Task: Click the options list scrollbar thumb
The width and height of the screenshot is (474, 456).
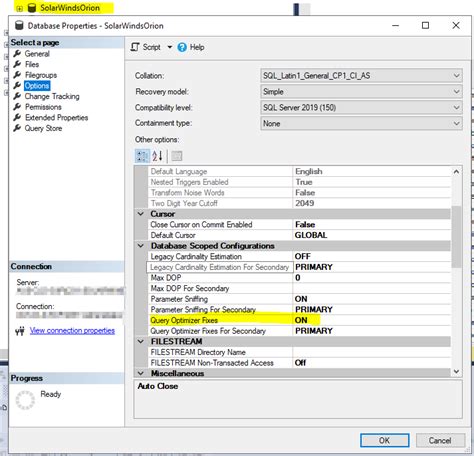Action: [456, 237]
